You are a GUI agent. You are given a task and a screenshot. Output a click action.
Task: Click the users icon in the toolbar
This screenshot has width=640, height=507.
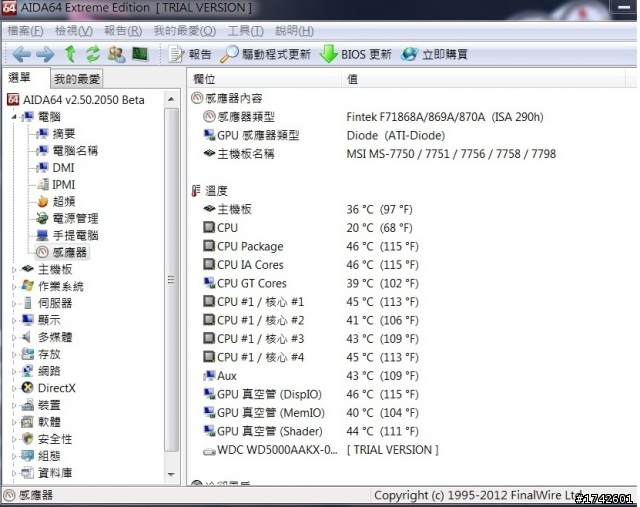[x=117, y=54]
